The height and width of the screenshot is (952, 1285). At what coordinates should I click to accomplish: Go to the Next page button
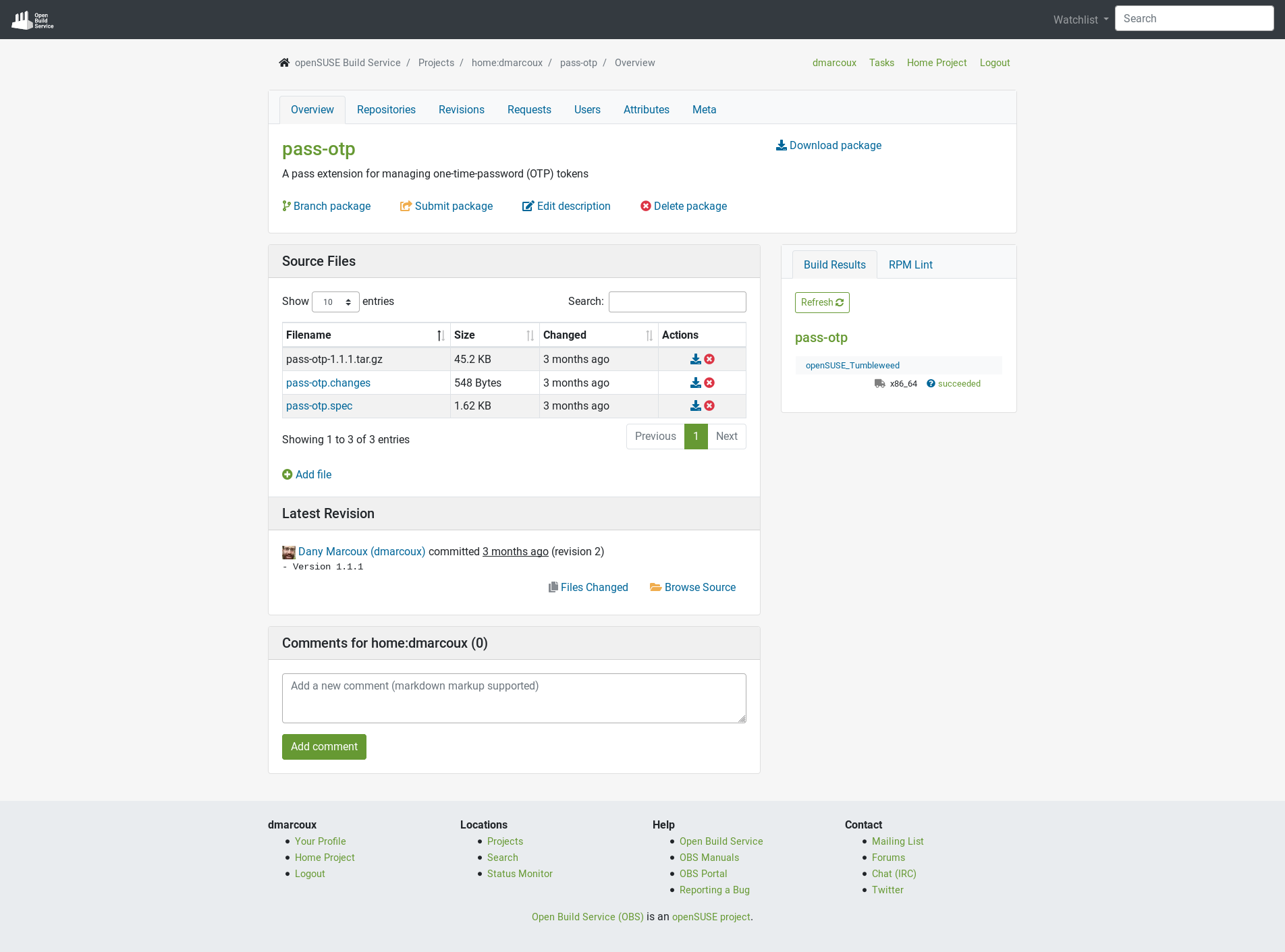(727, 437)
